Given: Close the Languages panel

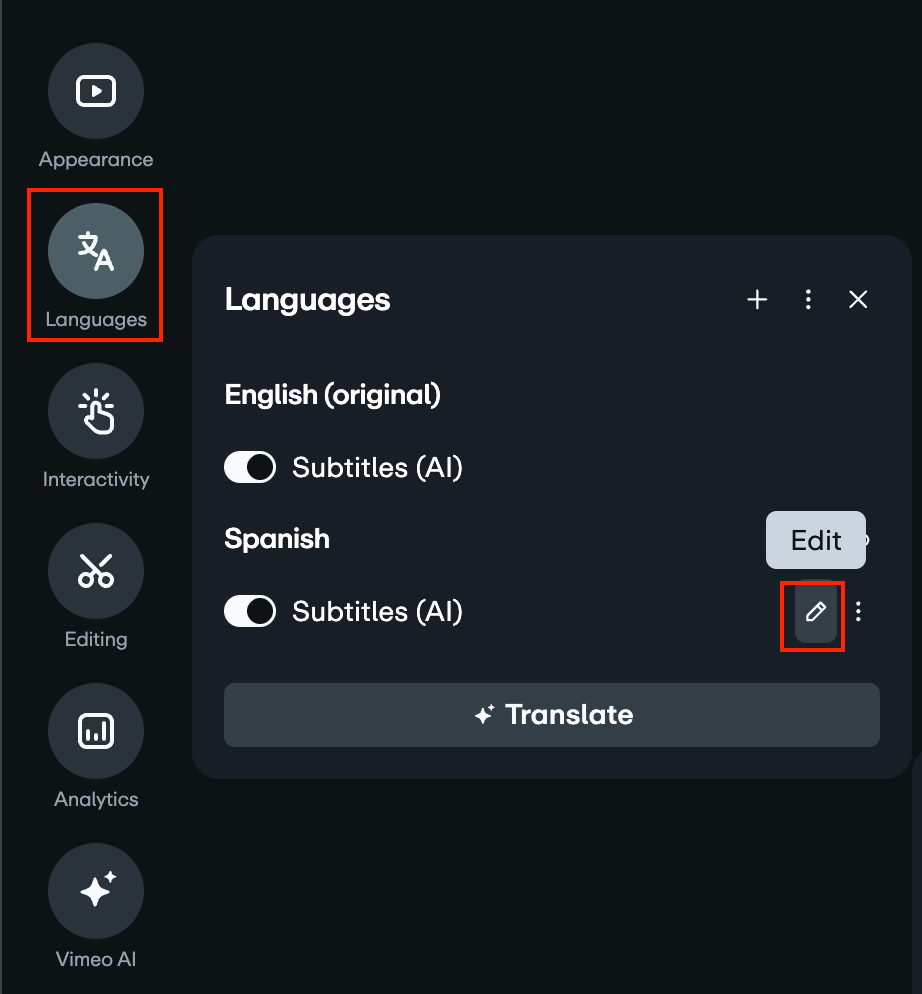Looking at the screenshot, I should [858, 299].
